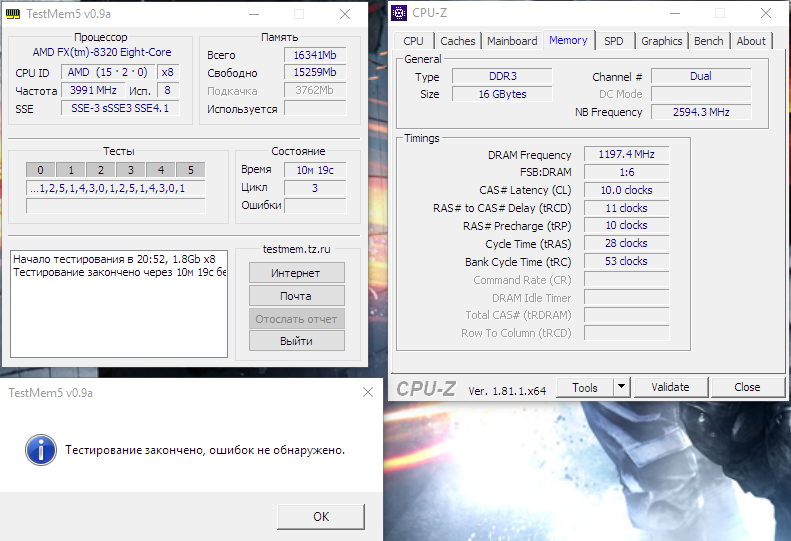Click the CPU-Z Close button
The image size is (791, 541).
[747, 387]
